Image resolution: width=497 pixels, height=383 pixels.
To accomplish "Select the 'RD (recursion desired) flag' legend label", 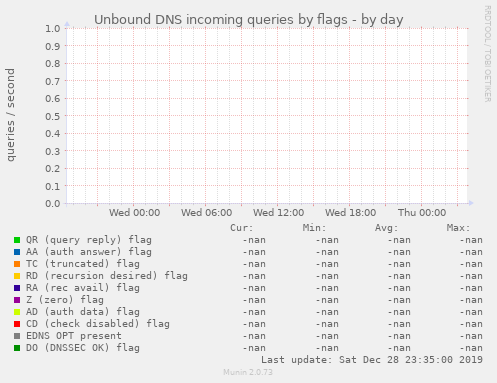I will 107,276.
